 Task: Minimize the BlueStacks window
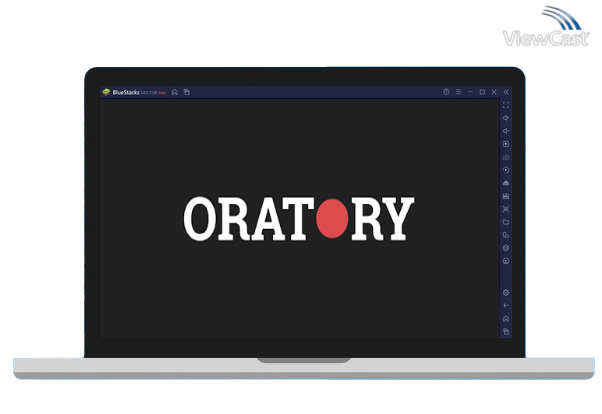pyautogui.click(x=470, y=92)
